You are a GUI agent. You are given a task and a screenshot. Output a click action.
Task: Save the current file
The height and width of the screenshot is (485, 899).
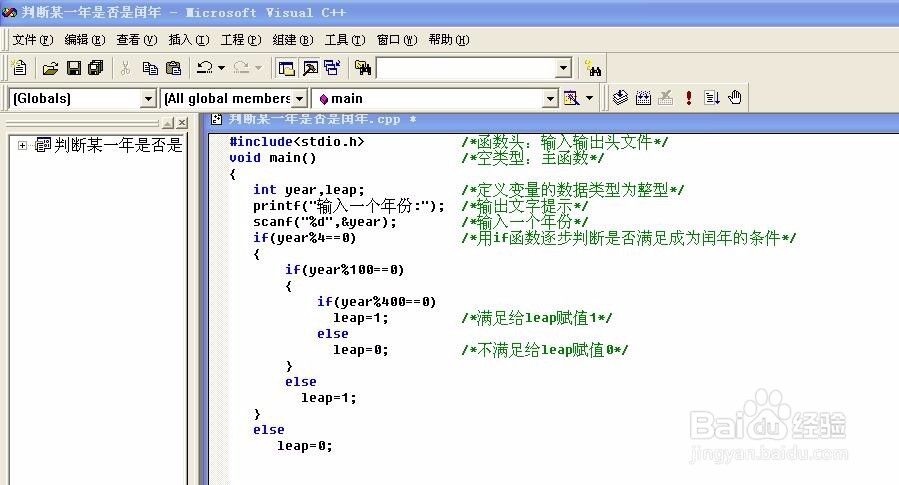(x=74, y=68)
